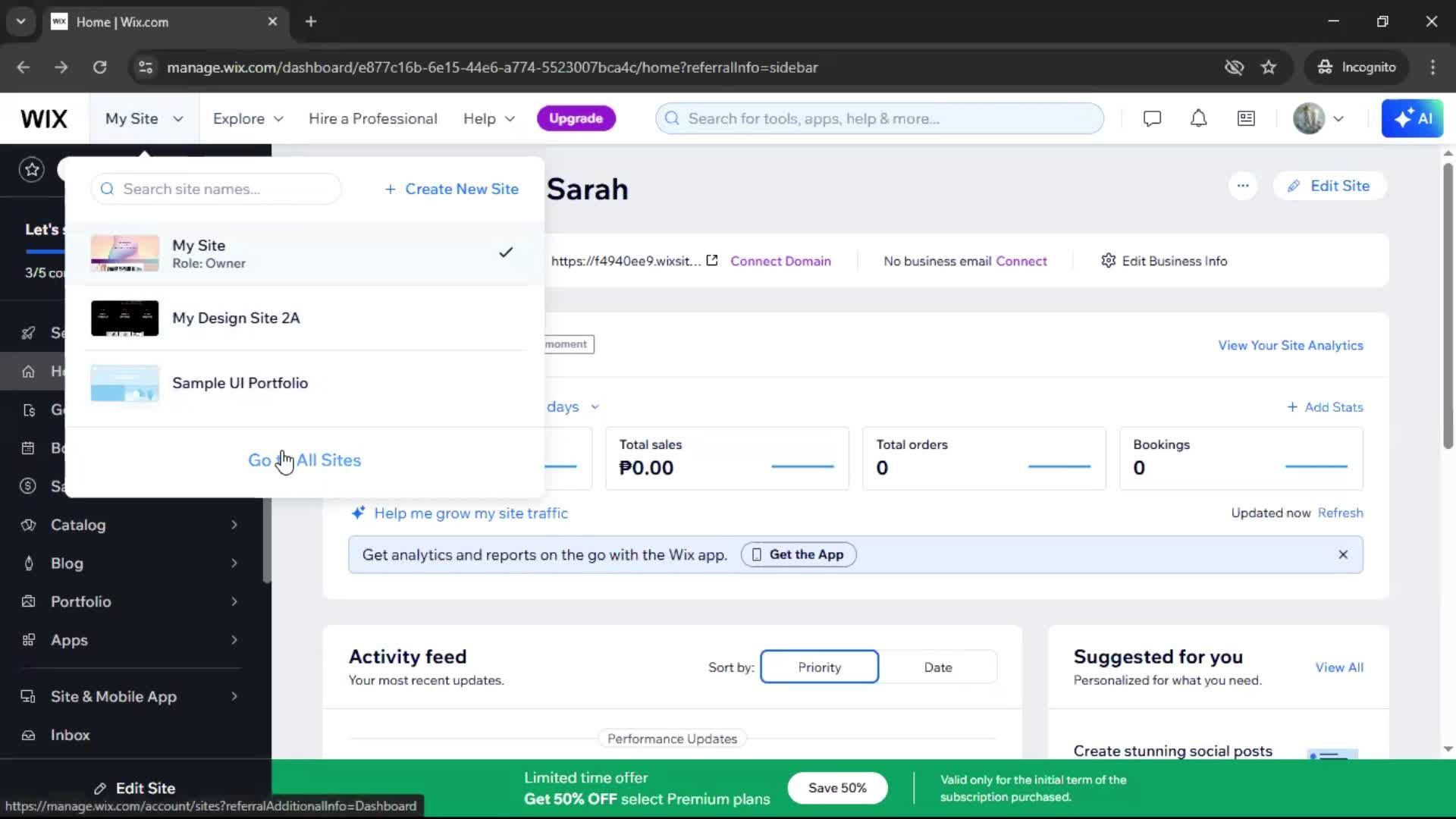Expand Site & Mobile App section
This screenshot has height=819, width=1456.
(234, 696)
